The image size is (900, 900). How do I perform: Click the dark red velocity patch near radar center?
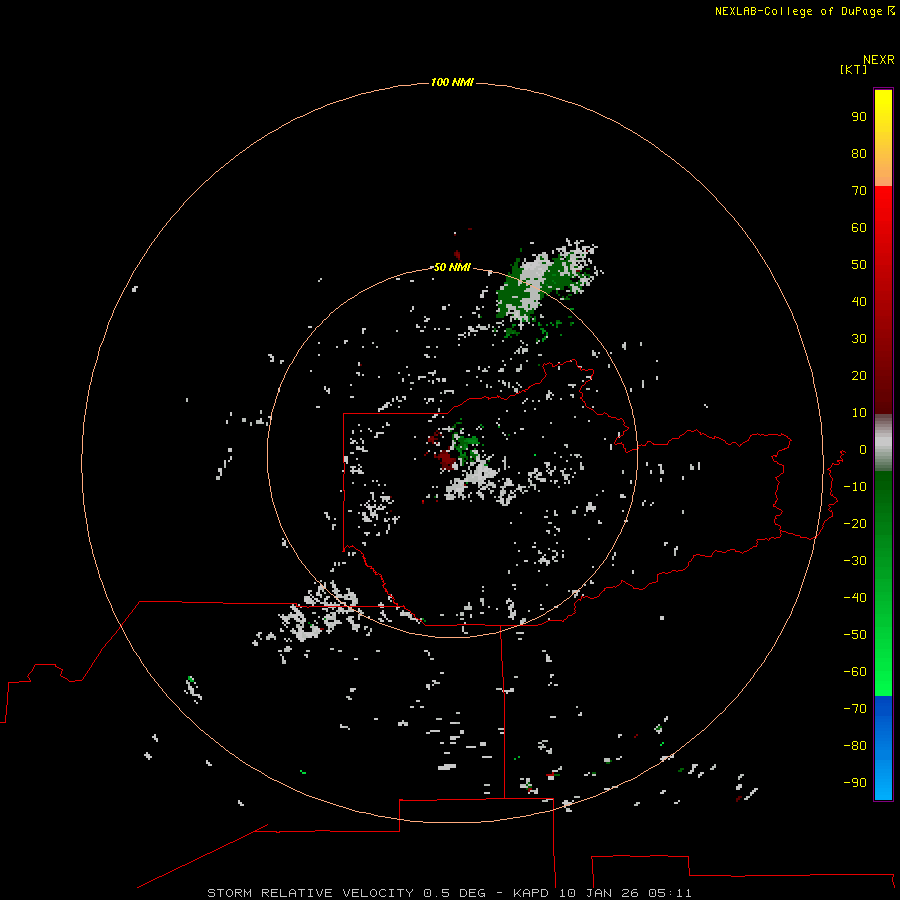pos(446,459)
